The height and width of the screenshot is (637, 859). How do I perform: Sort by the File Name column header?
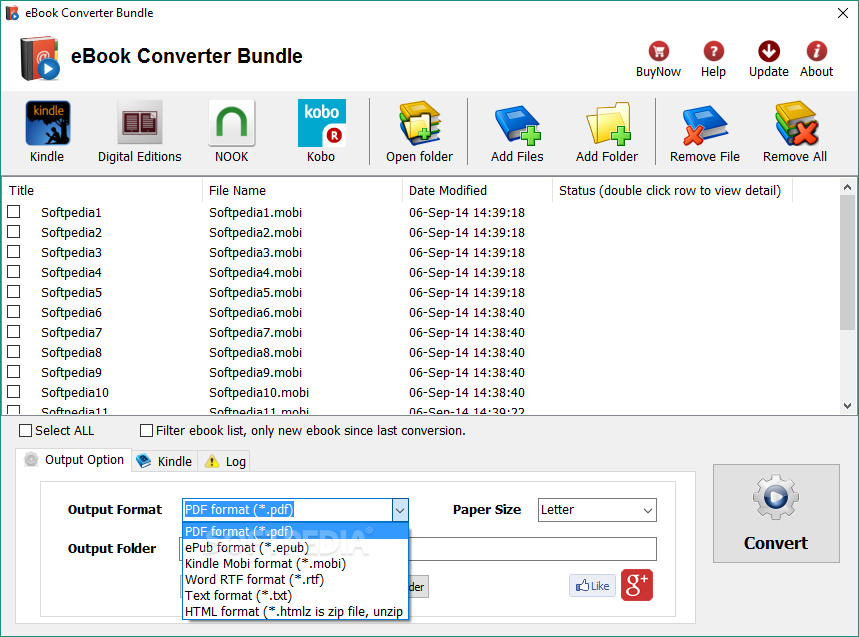point(302,191)
